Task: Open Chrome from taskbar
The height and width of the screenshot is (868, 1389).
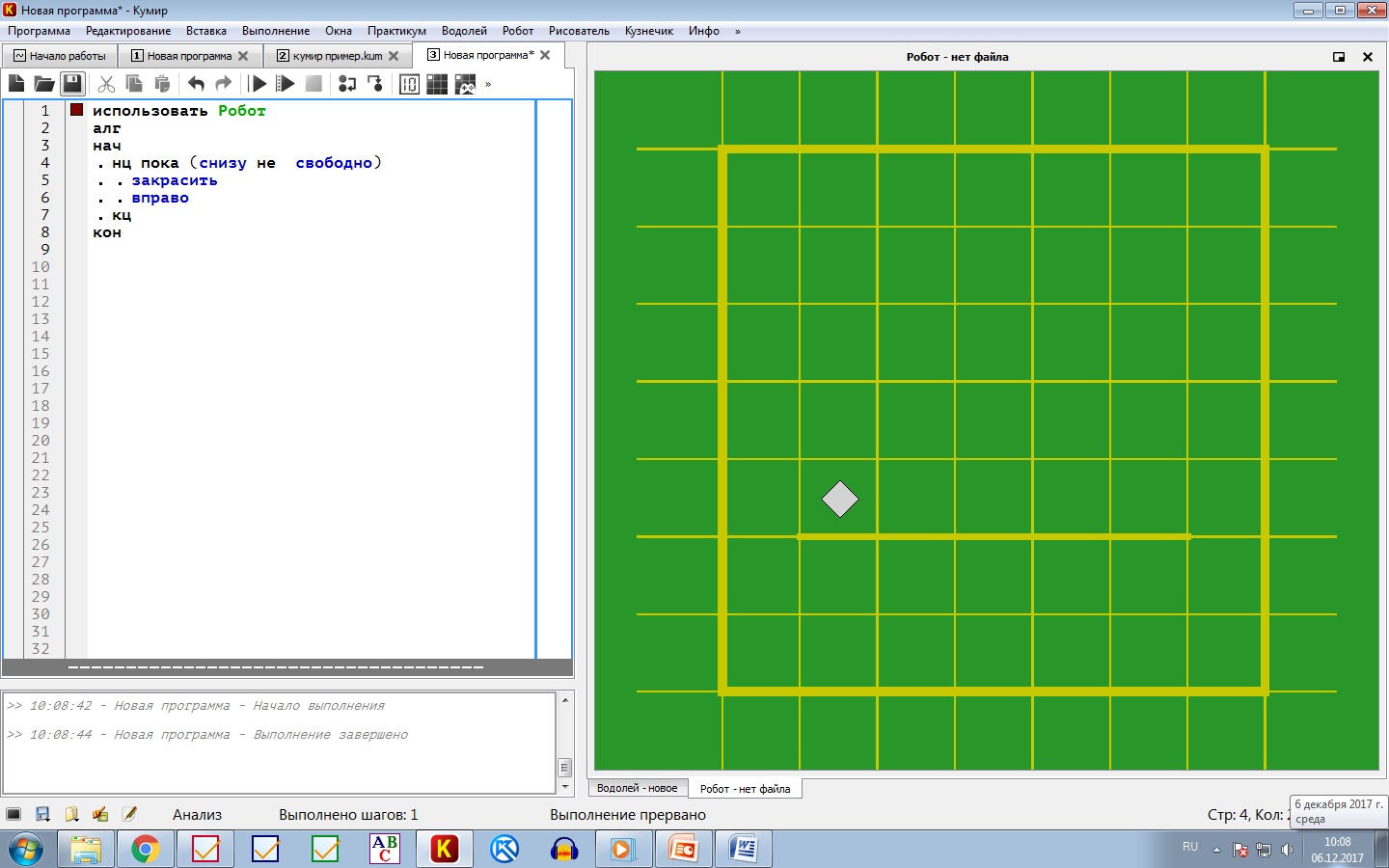Action: click(146, 850)
